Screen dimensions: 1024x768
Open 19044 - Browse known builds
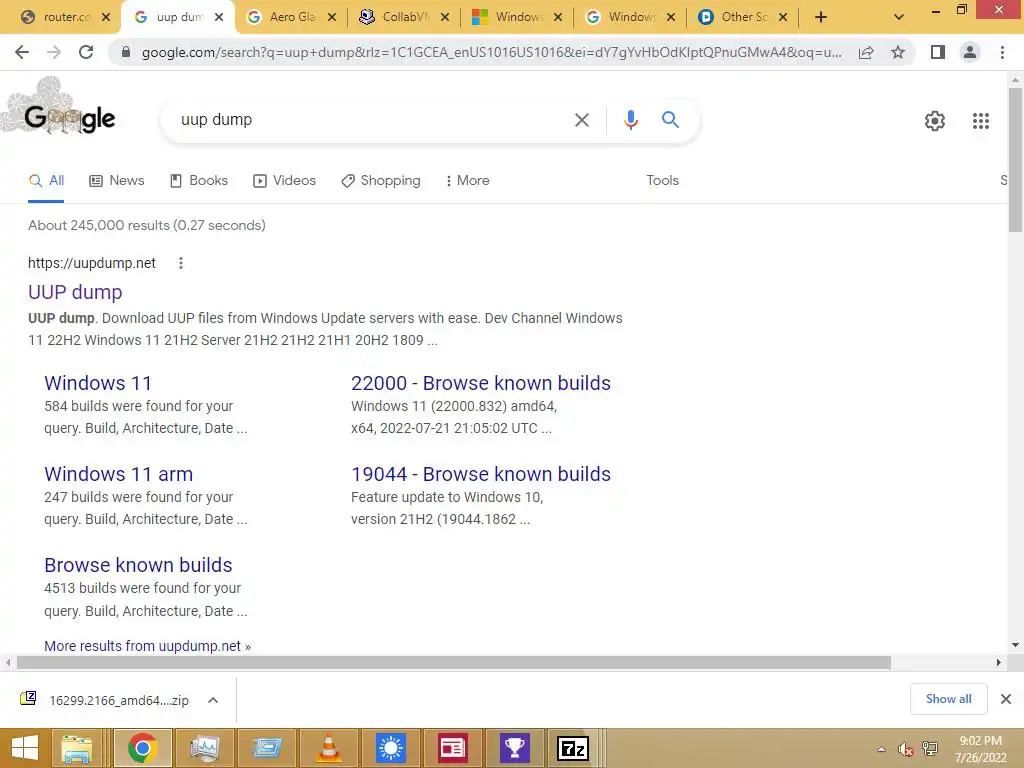point(481,474)
